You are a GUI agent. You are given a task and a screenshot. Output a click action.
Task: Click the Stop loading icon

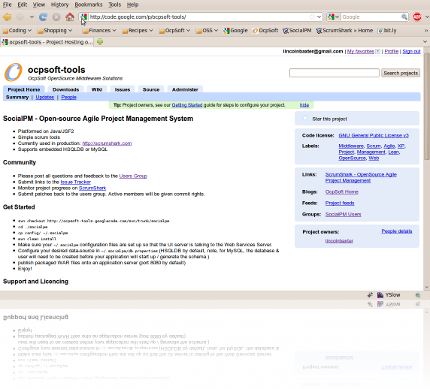56,17
